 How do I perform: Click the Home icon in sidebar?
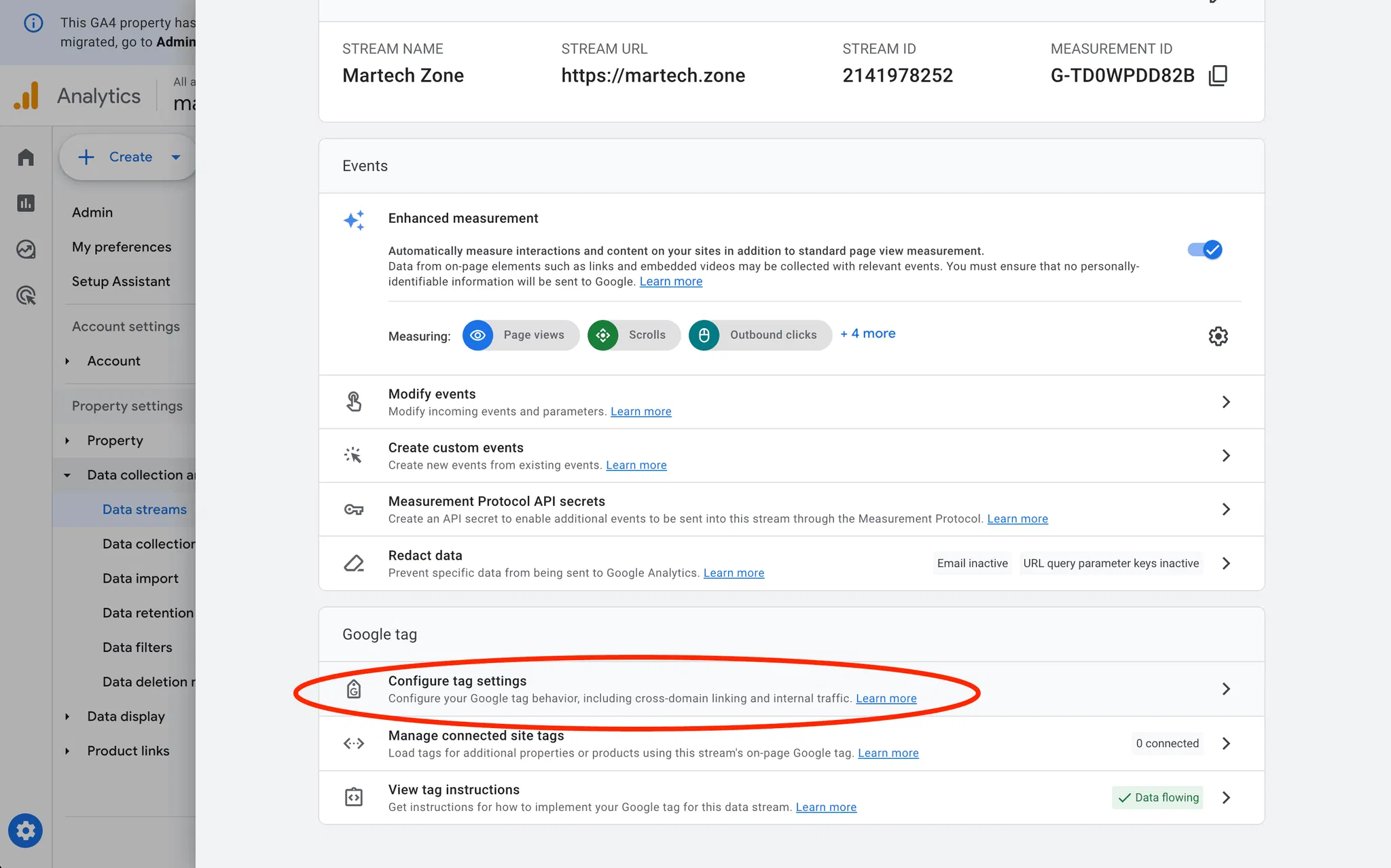[26, 158]
